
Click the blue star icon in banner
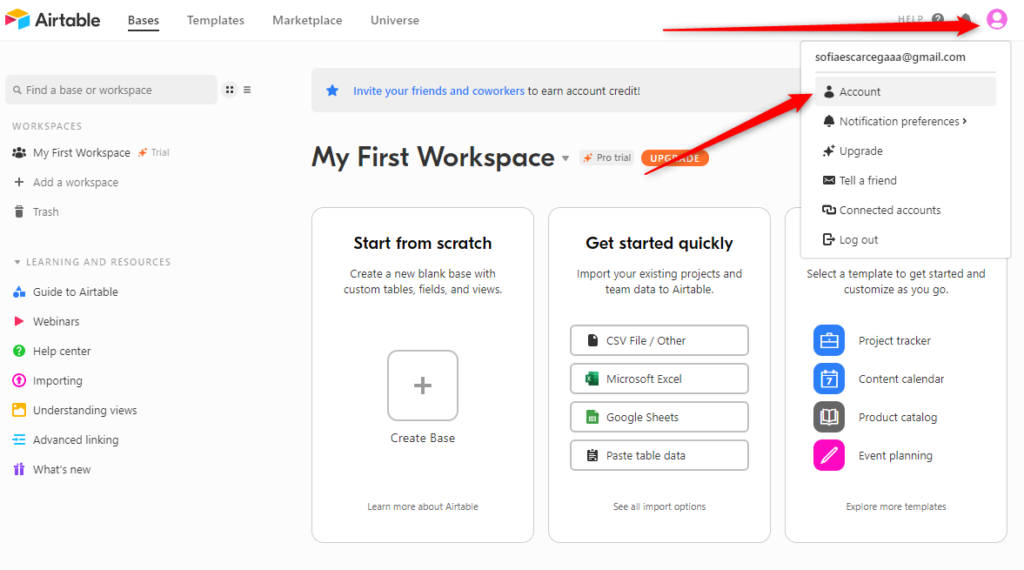[332, 91]
